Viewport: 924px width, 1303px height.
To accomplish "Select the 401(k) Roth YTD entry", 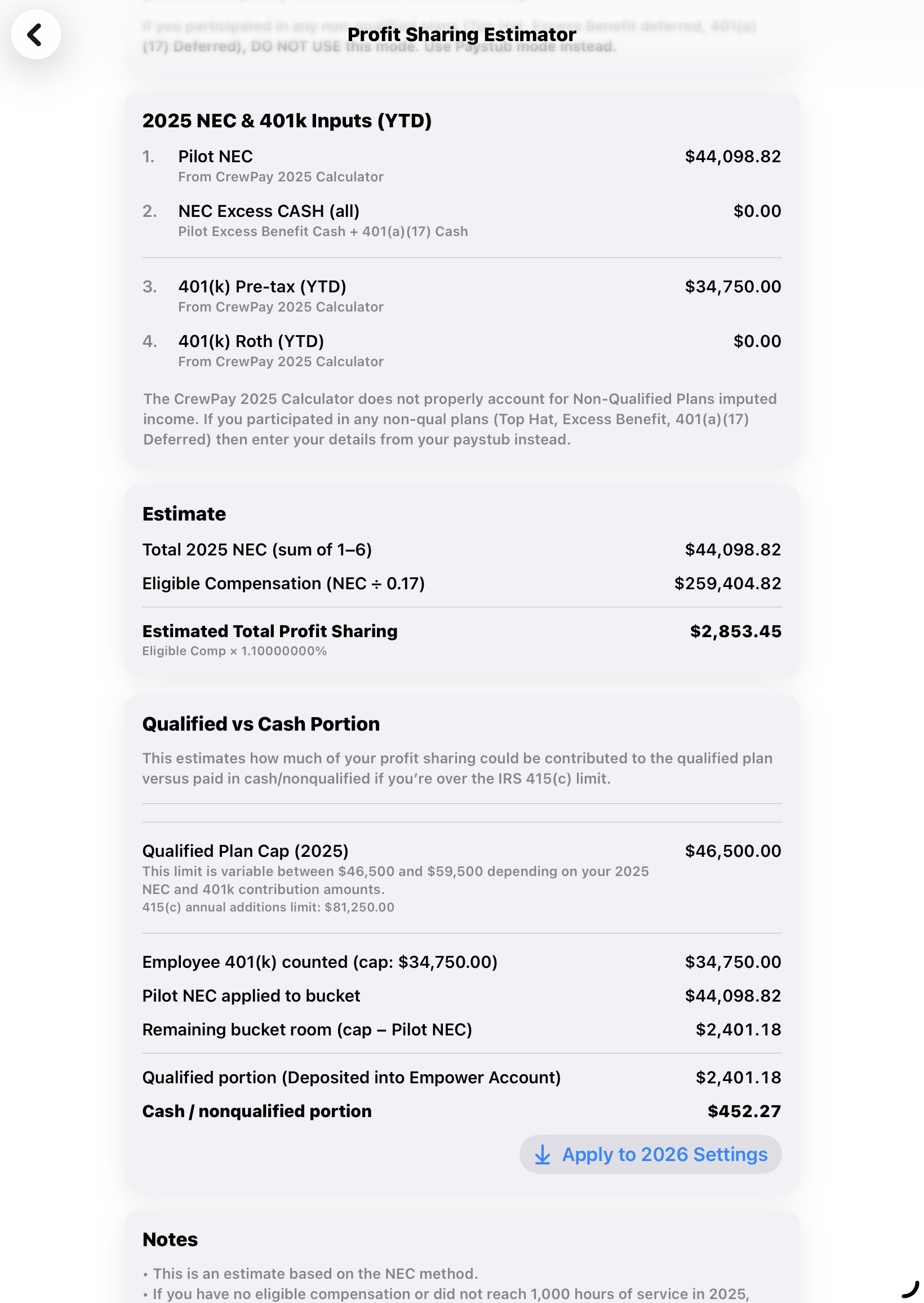I will tap(757, 341).
